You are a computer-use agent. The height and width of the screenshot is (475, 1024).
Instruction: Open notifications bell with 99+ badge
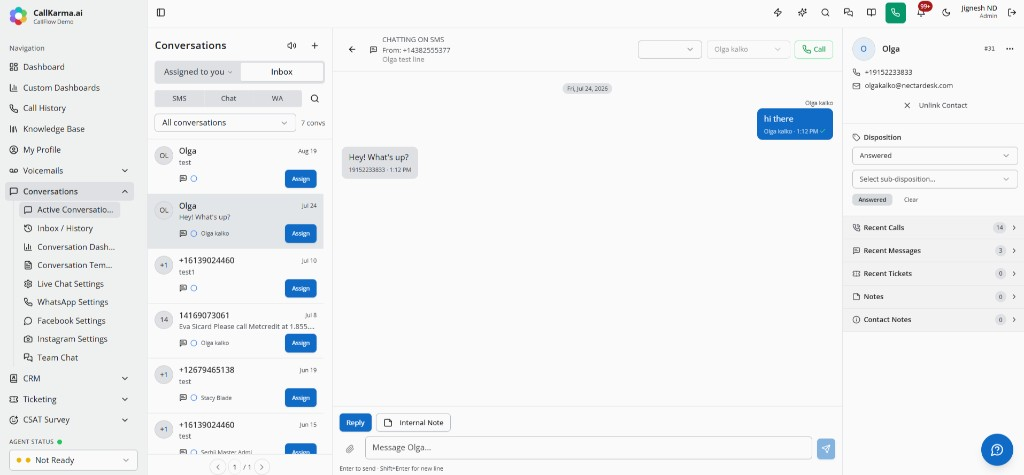pos(921,12)
